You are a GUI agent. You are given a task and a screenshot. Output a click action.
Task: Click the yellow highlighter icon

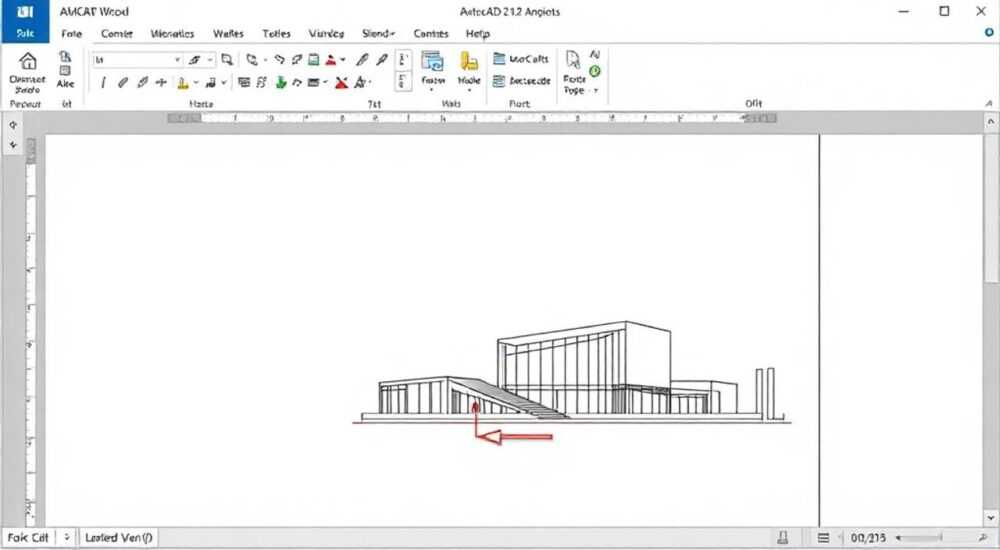tap(182, 82)
